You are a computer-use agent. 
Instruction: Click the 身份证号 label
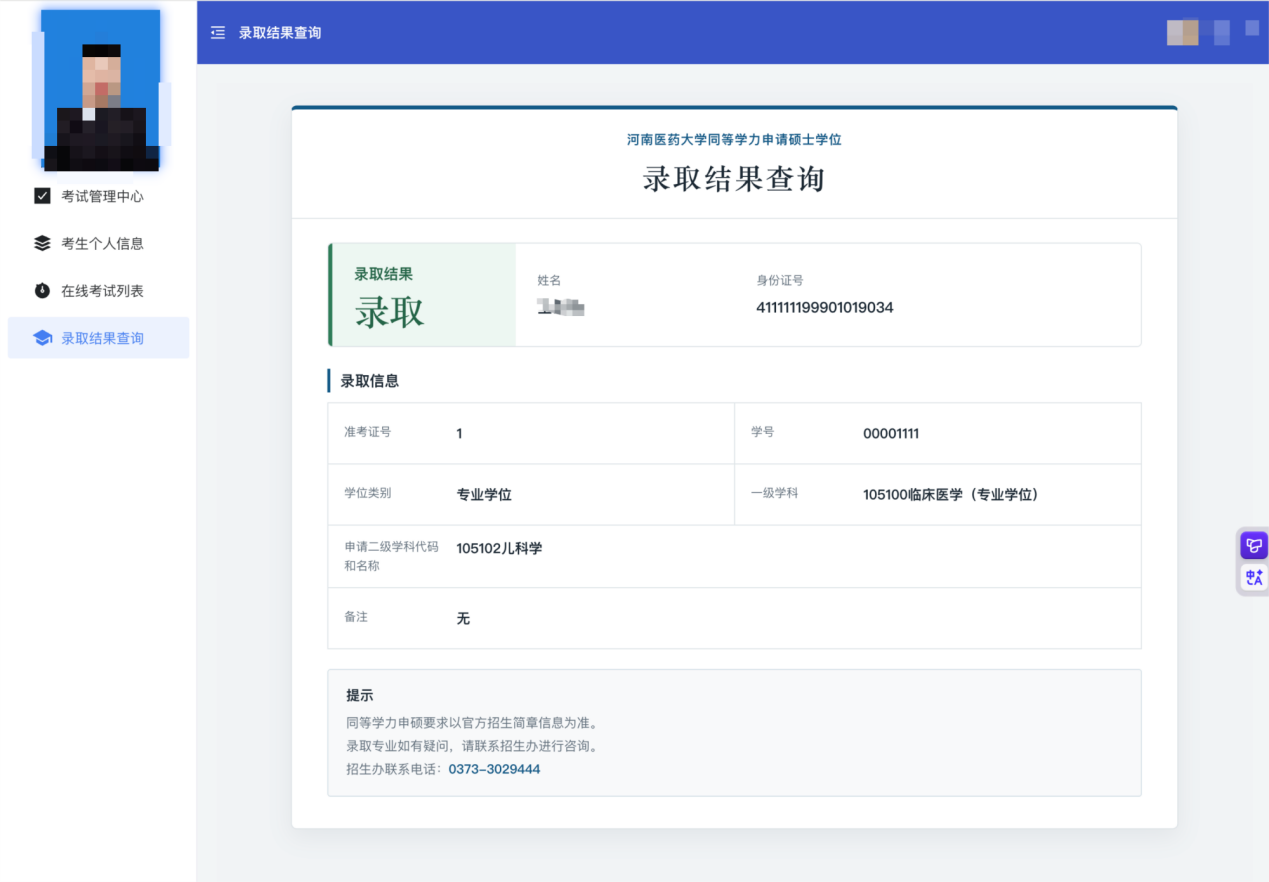[x=780, y=281]
